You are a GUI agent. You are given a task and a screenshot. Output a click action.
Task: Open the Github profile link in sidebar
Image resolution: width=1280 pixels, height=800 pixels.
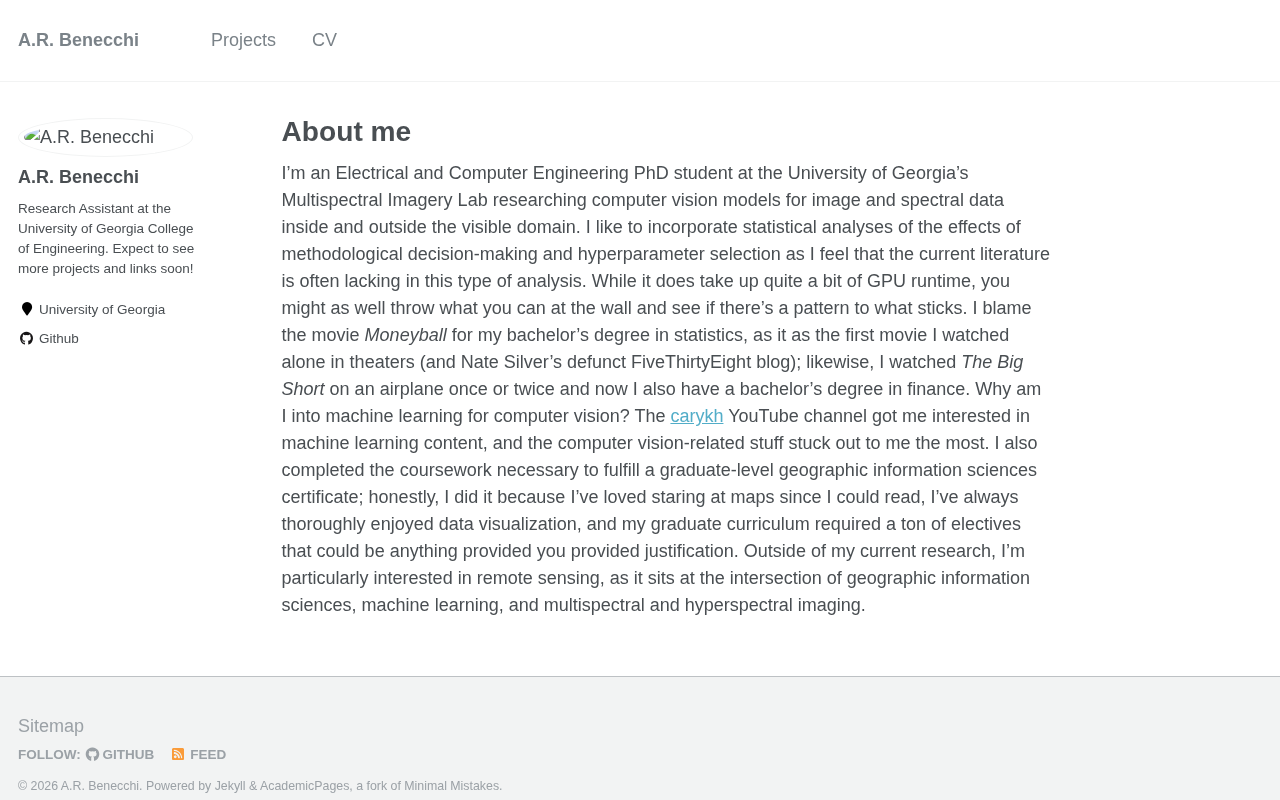tap(58, 339)
